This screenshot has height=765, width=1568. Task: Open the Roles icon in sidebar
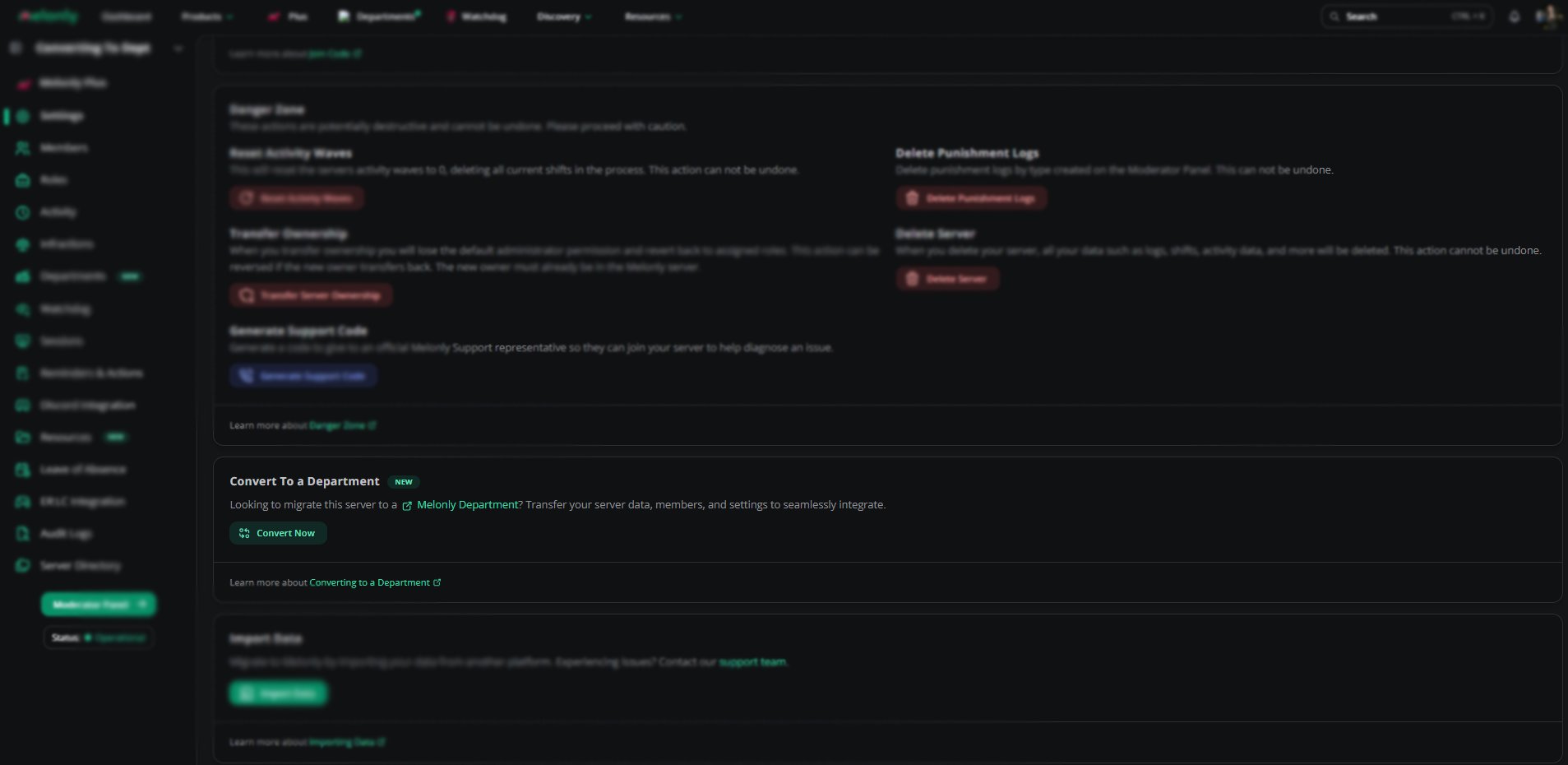click(x=23, y=180)
